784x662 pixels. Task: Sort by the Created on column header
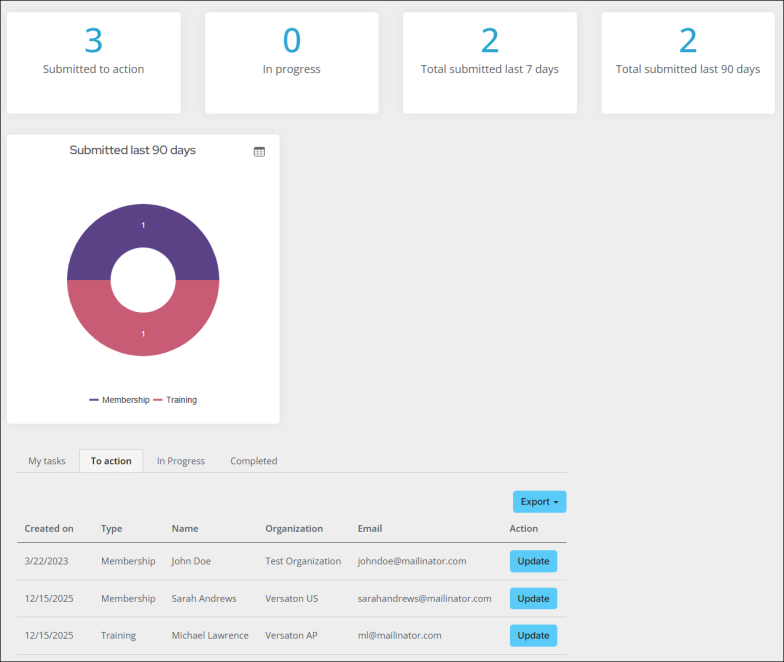[49, 528]
